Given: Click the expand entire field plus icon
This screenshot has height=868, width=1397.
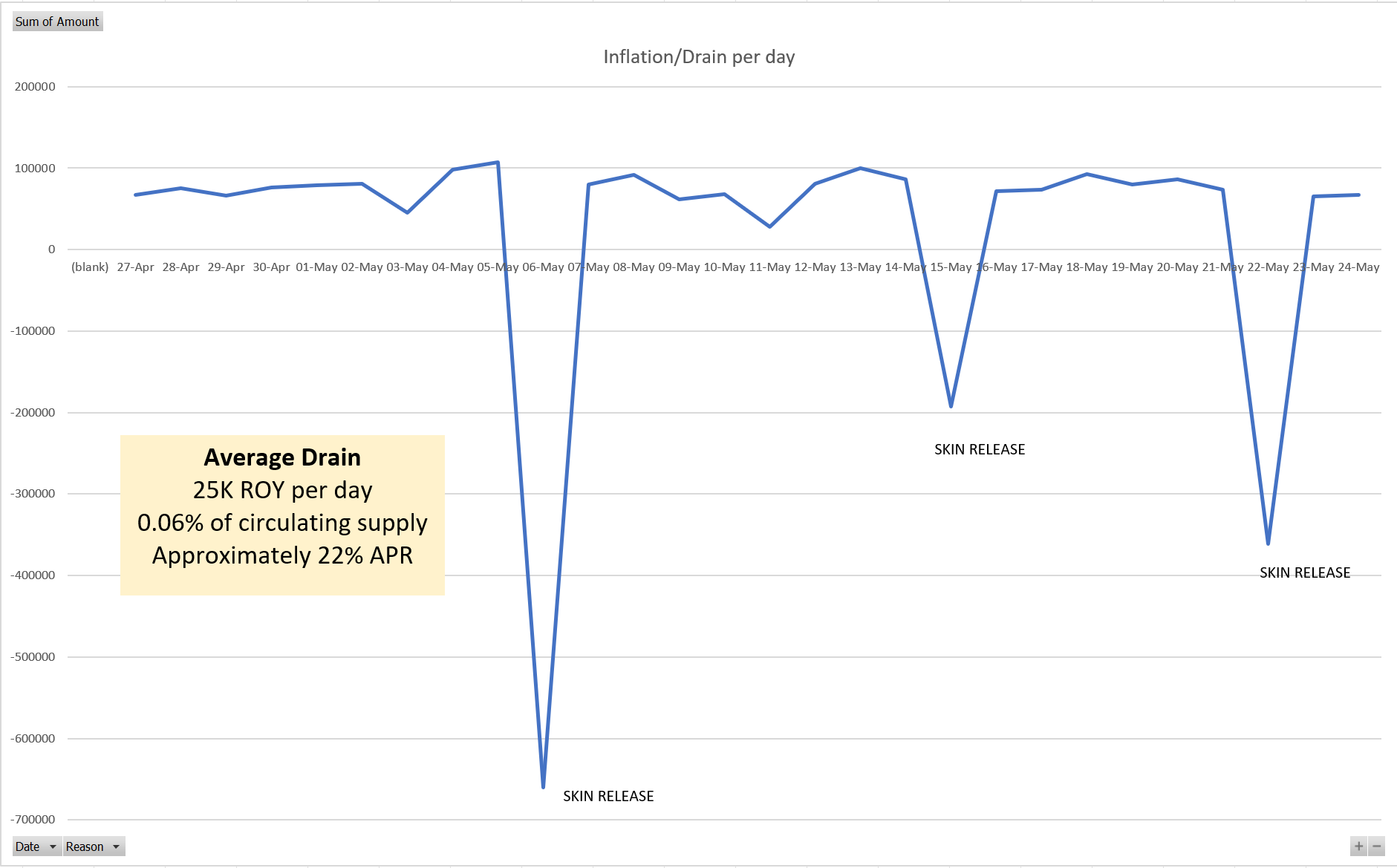Looking at the screenshot, I should pos(1358,846).
